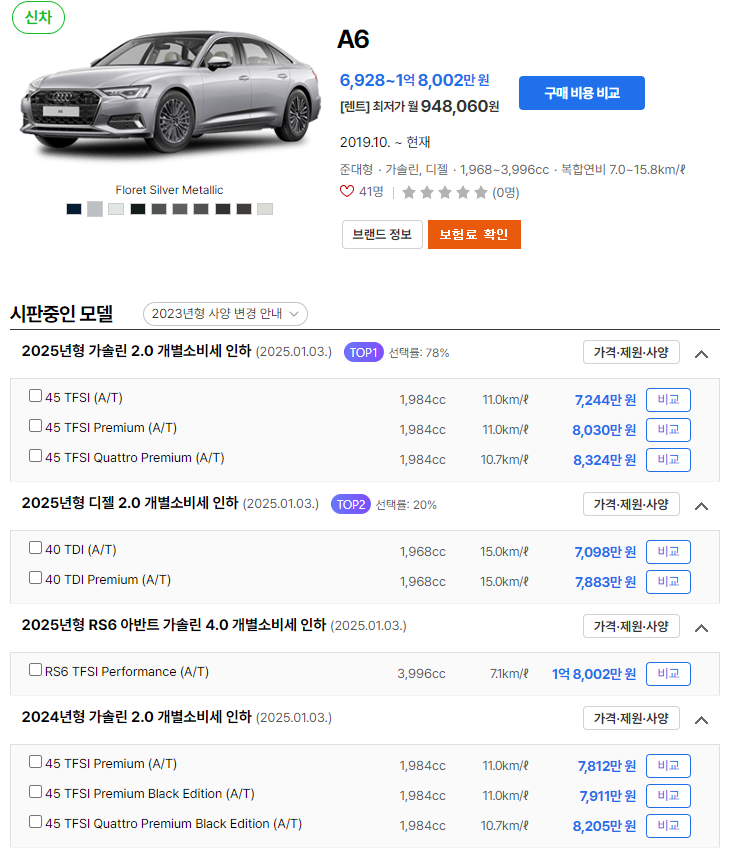The width and height of the screenshot is (735, 850).
Task: Click 비교 for the 8,030만원 trim
Action: pos(668,429)
